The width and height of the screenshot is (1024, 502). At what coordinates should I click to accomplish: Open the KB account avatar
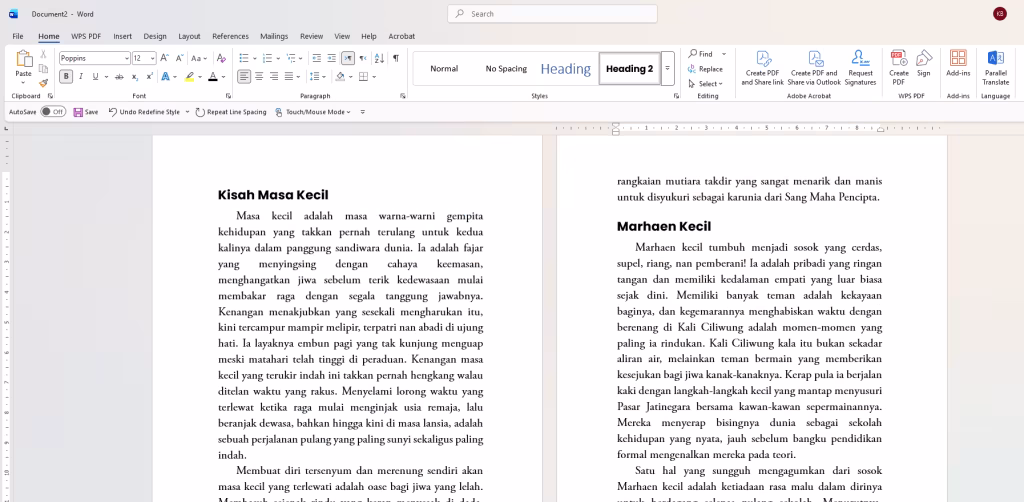999,14
